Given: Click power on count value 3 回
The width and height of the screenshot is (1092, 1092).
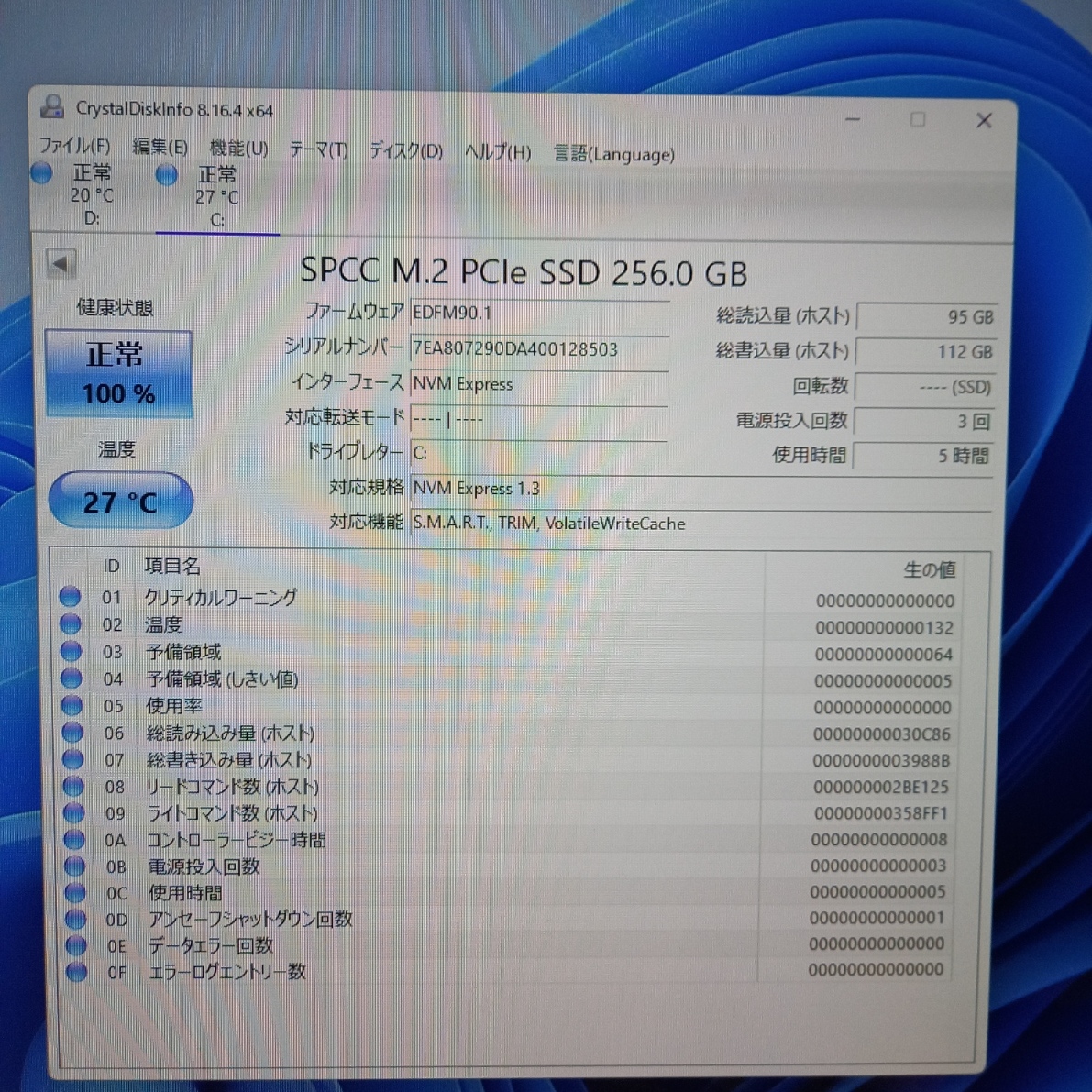Looking at the screenshot, I should pyautogui.click(x=924, y=422).
